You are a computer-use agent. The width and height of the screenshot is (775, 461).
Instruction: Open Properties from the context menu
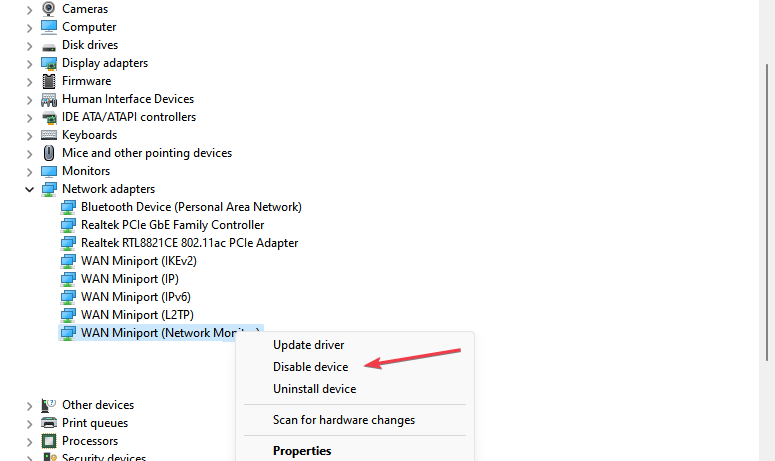[x=302, y=451]
